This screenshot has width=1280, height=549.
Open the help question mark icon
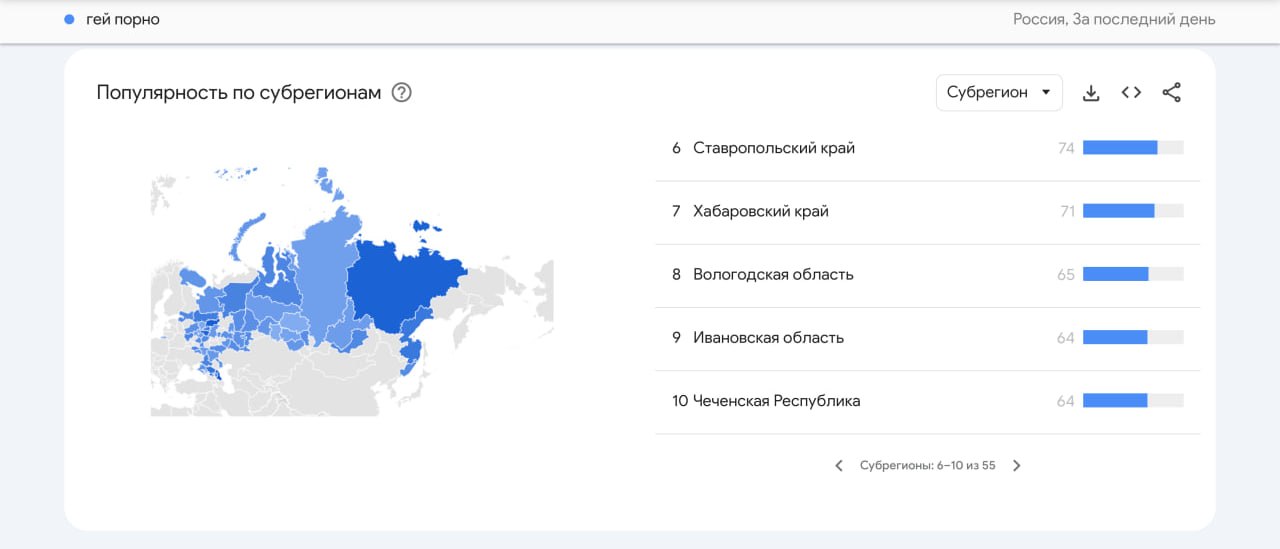point(402,93)
